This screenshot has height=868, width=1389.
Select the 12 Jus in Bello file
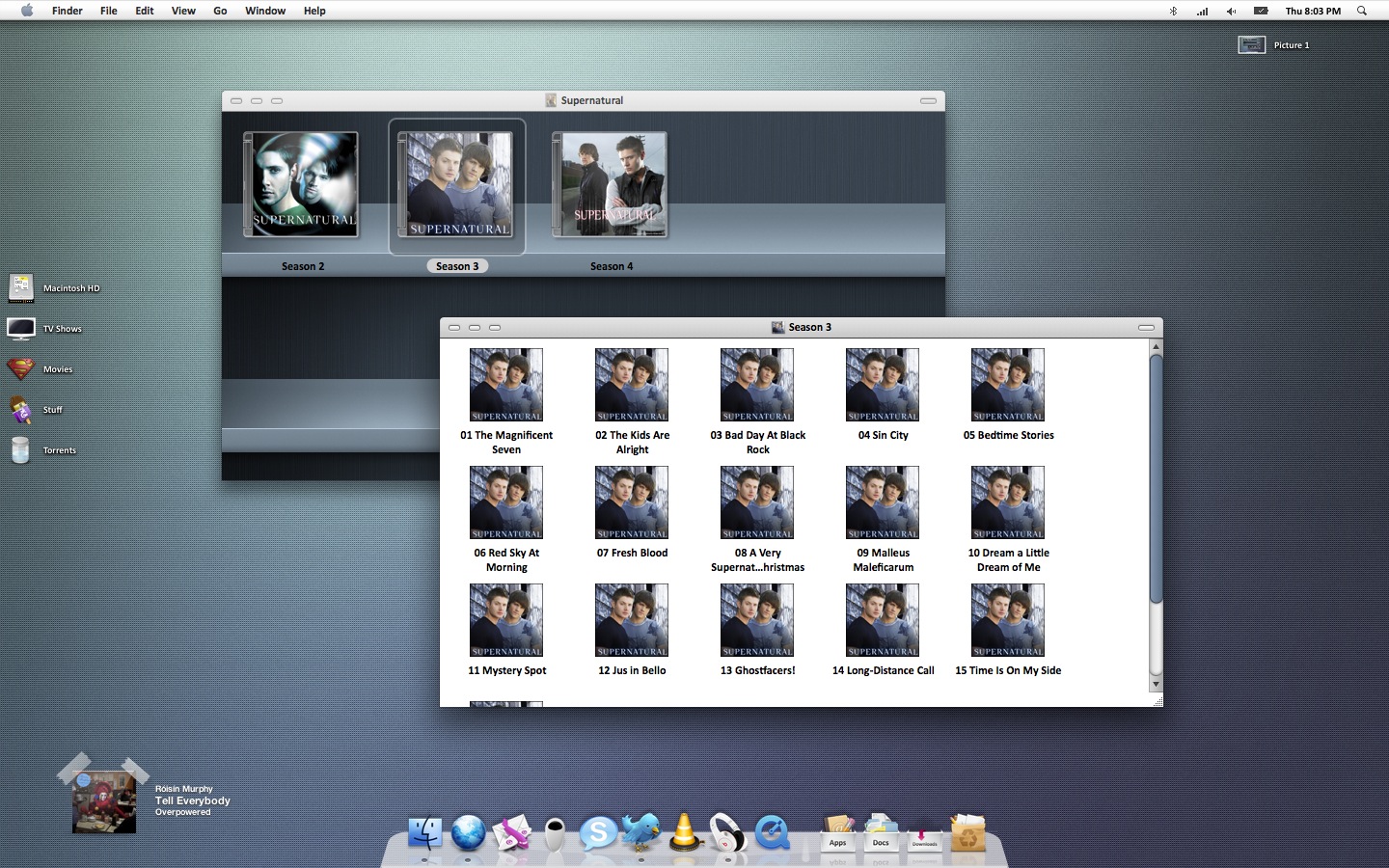click(632, 620)
